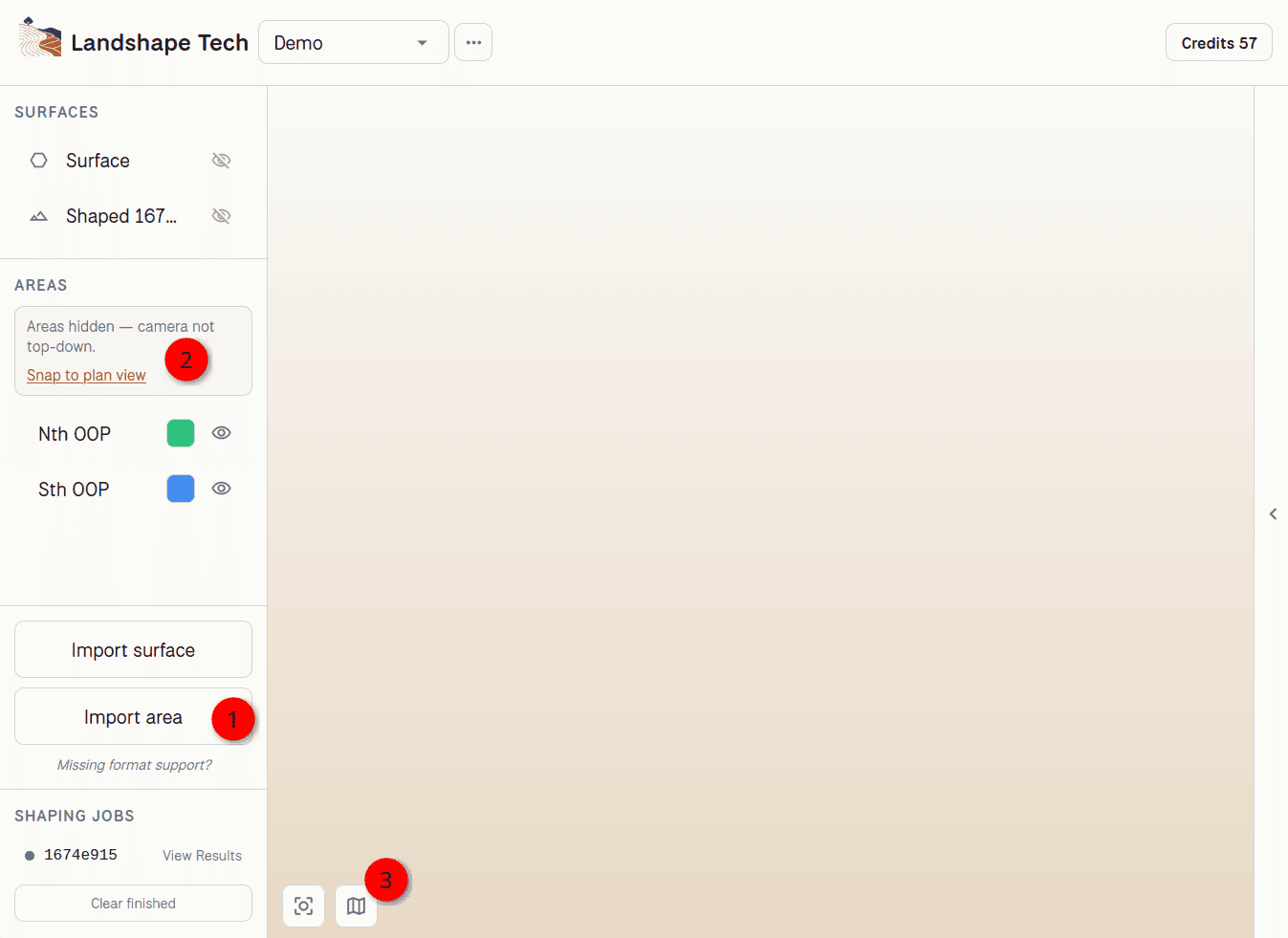Viewport: 1288px width, 938px height.
Task: Select the Sth OOP area label
Action: (74, 490)
